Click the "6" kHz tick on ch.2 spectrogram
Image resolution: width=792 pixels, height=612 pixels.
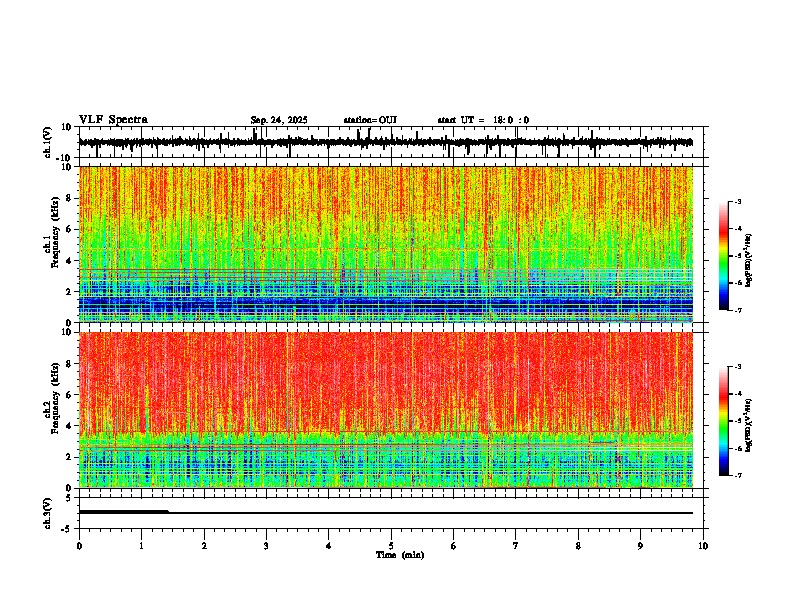(69, 395)
